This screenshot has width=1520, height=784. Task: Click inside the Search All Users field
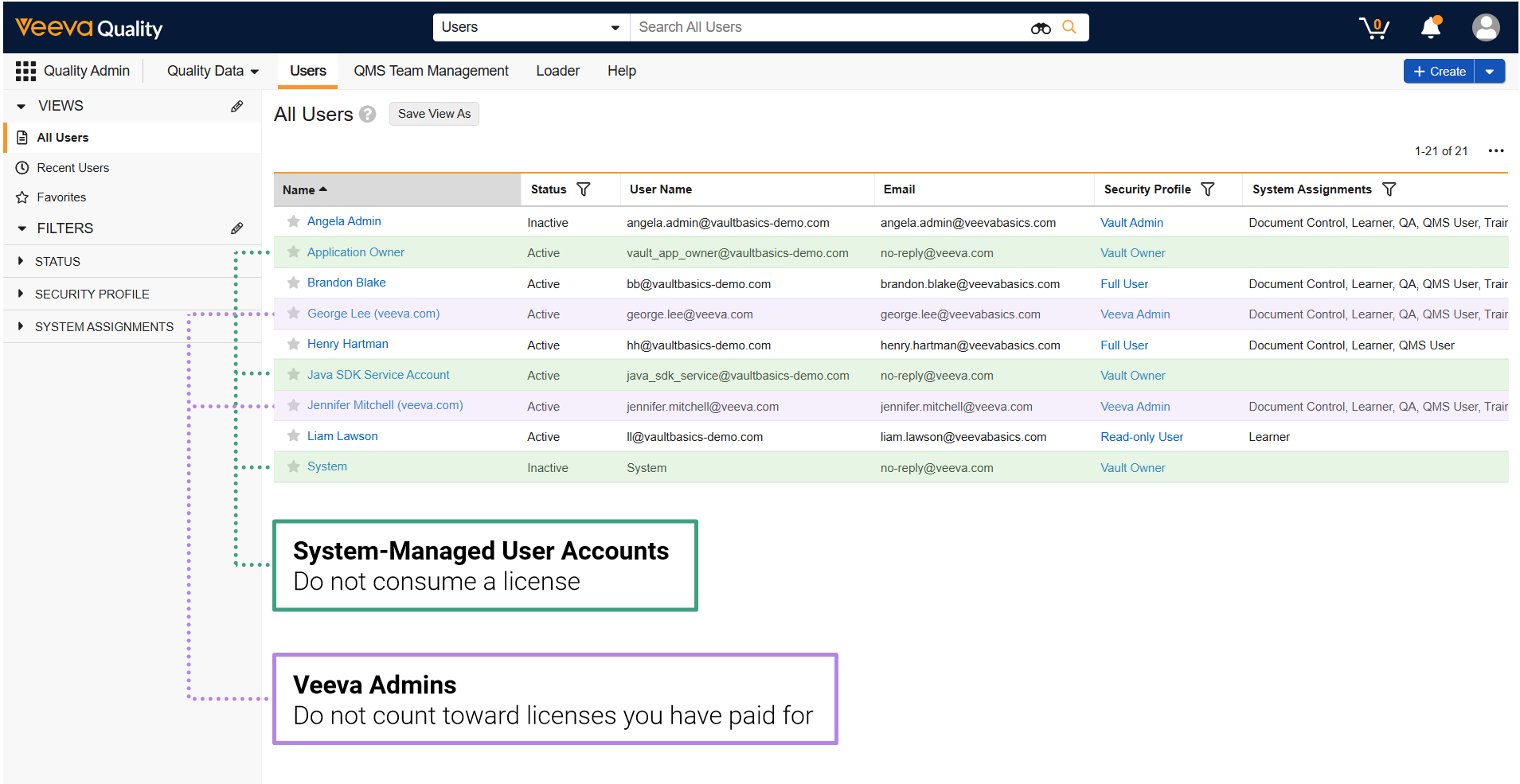(828, 27)
